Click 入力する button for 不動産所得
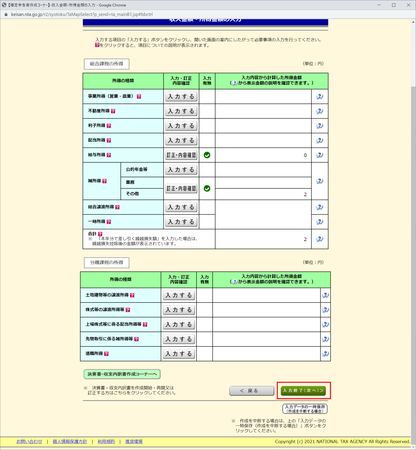The width and height of the screenshot is (416, 450). [181, 111]
